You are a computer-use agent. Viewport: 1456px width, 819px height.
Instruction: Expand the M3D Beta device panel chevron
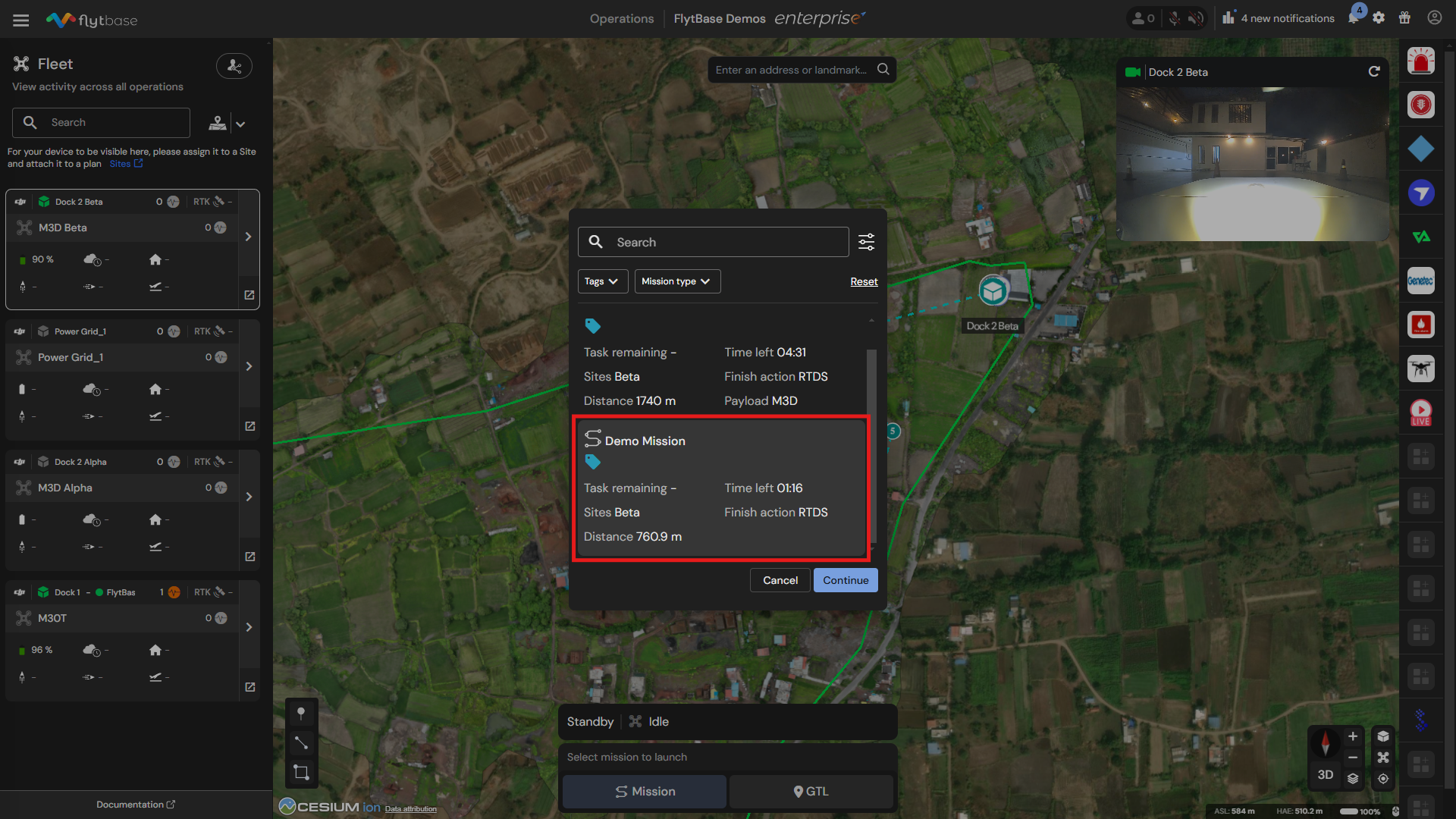[x=249, y=237]
